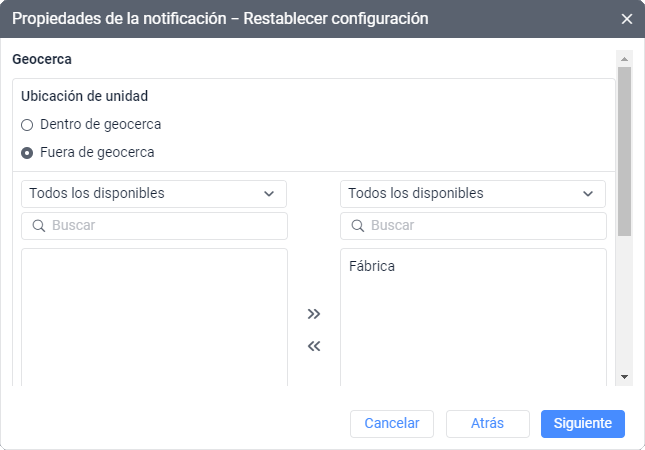Select the 'Fuera de geocerca' radio option
The width and height of the screenshot is (645, 450).
27,153
